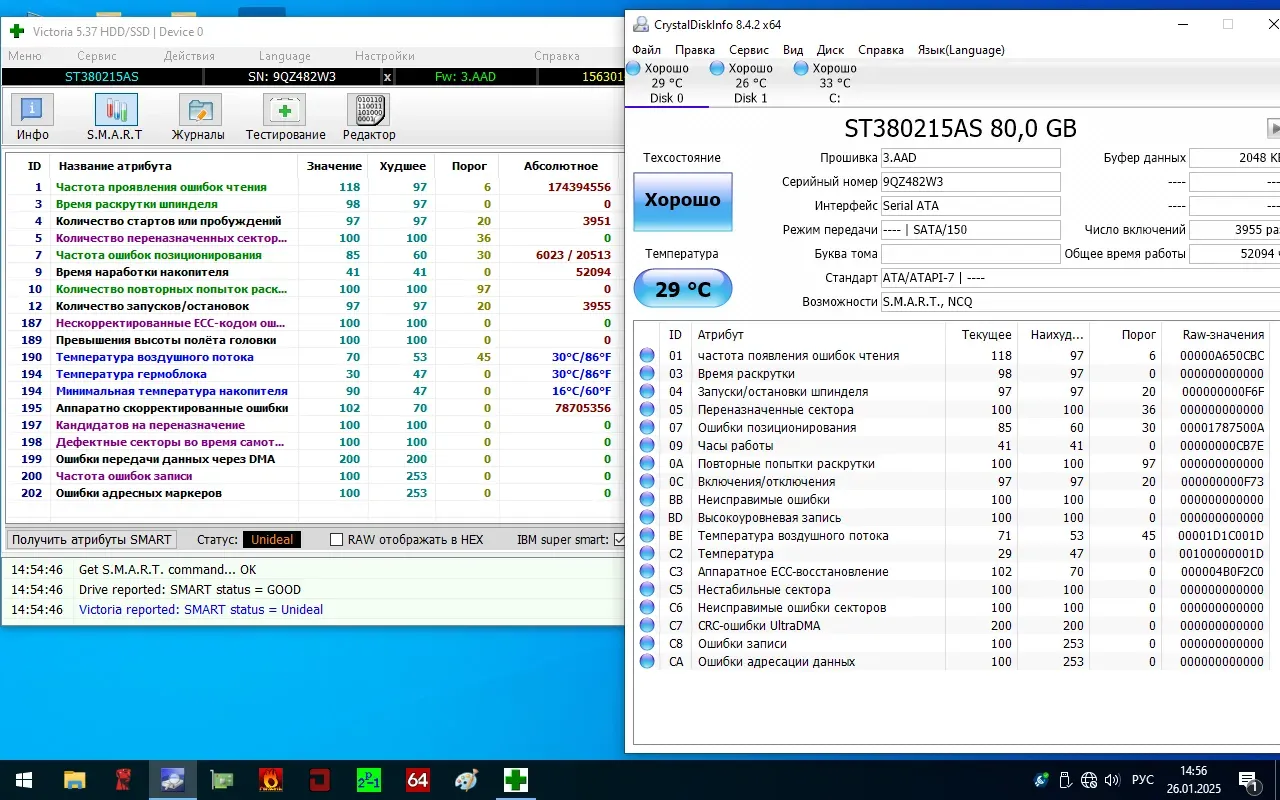The height and width of the screenshot is (800, 1280).
Task: Click the Хорошо health status button
Action: [x=683, y=201]
